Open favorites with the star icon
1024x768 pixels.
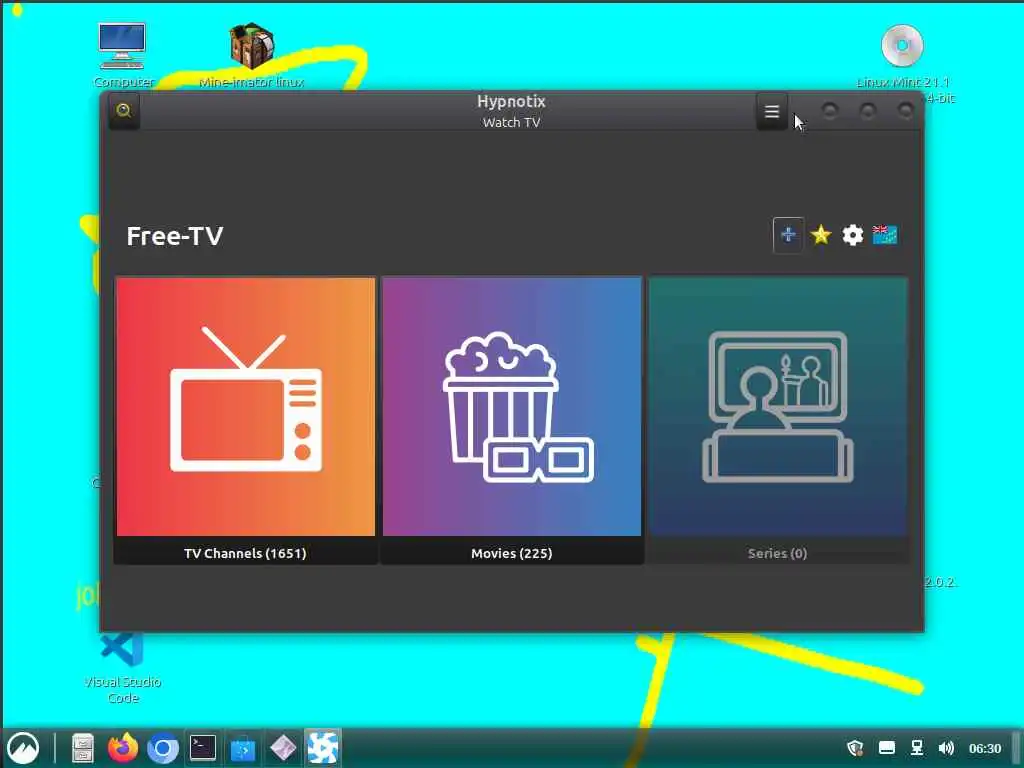(x=821, y=235)
